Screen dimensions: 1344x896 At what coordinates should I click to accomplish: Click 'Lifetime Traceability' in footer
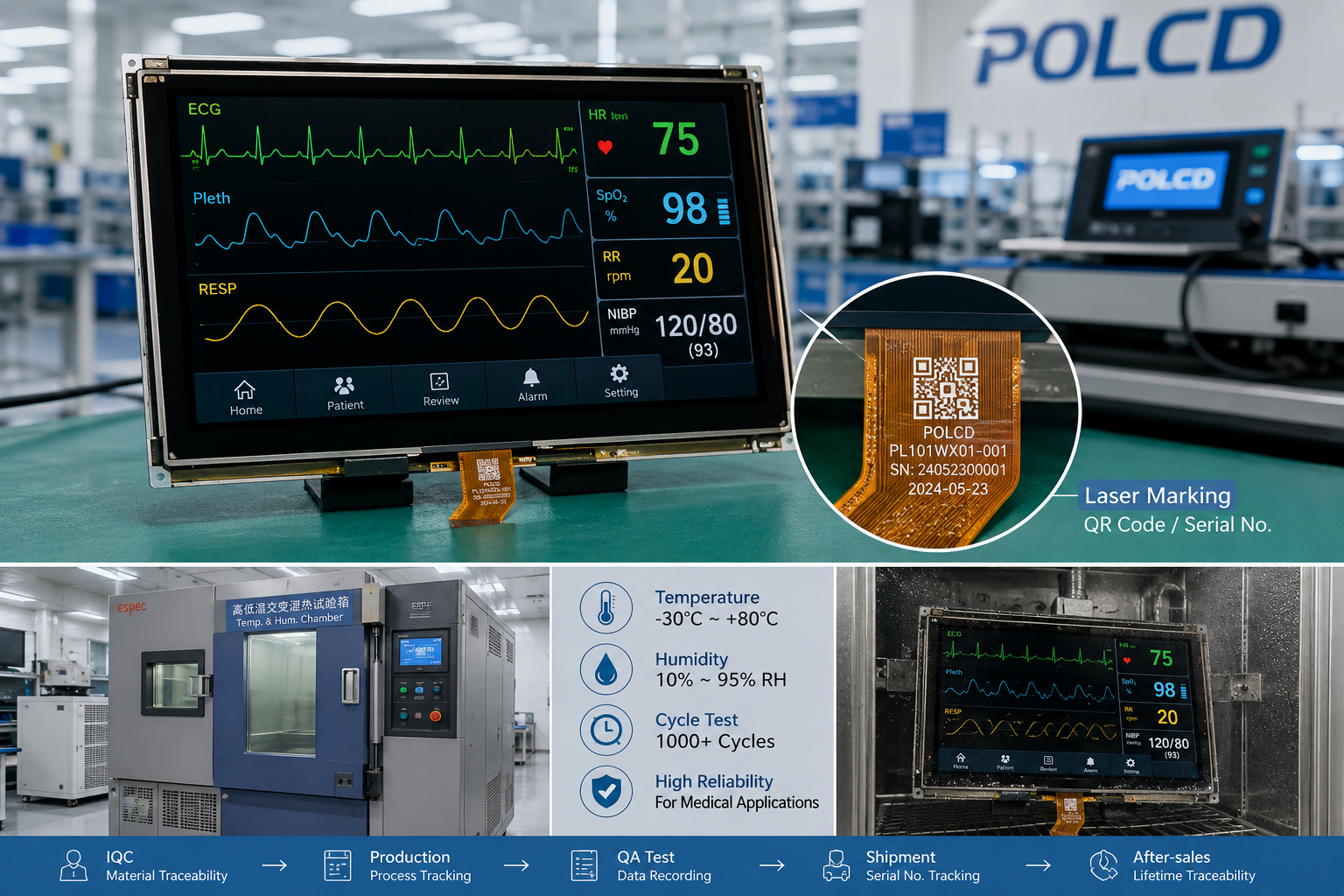[1193, 876]
